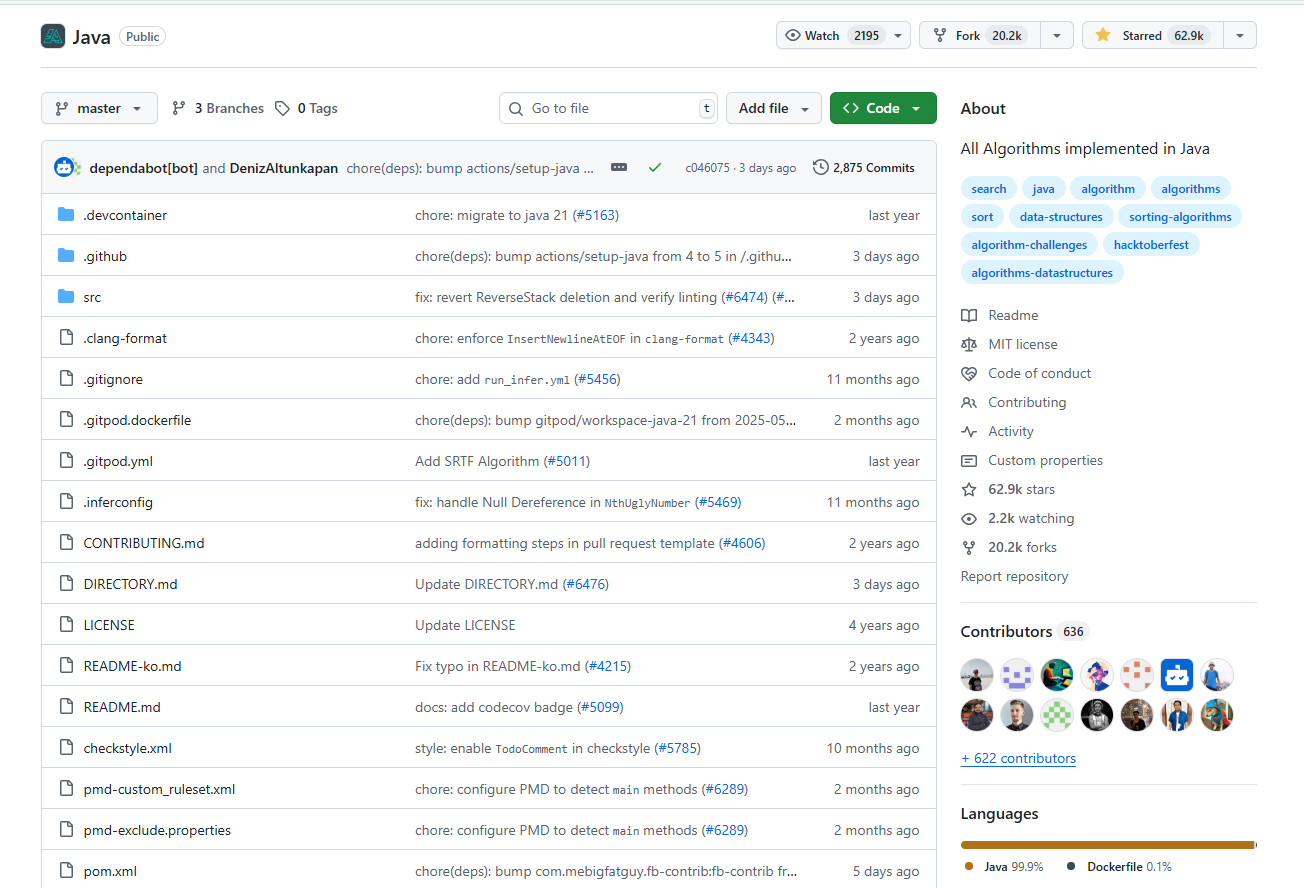The image size is (1304, 888).
Task: Open the 2,875 Commits history link
Action: pos(864,167)
